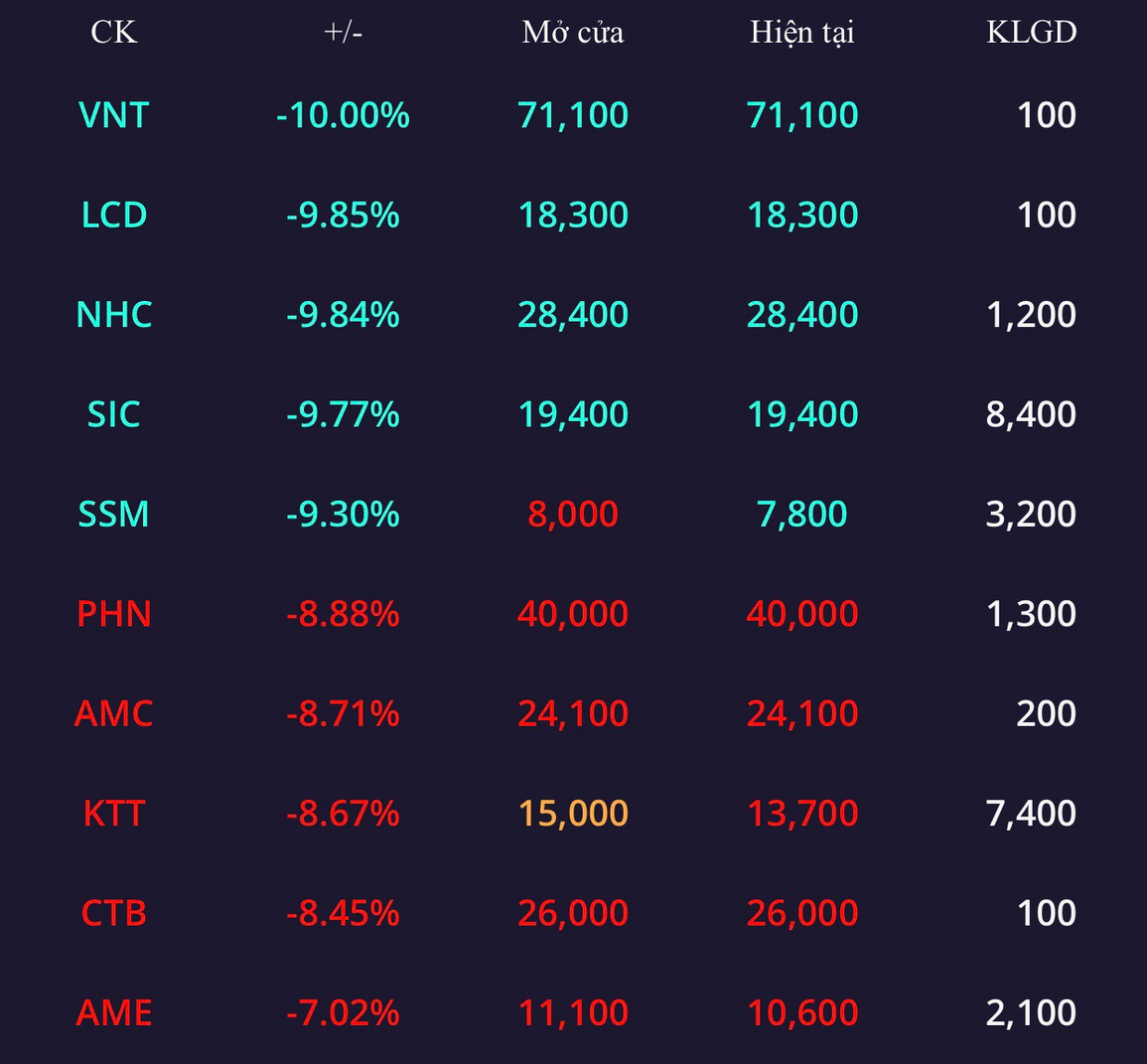Click SIC's trading volume 8,400

point(1031,414)
